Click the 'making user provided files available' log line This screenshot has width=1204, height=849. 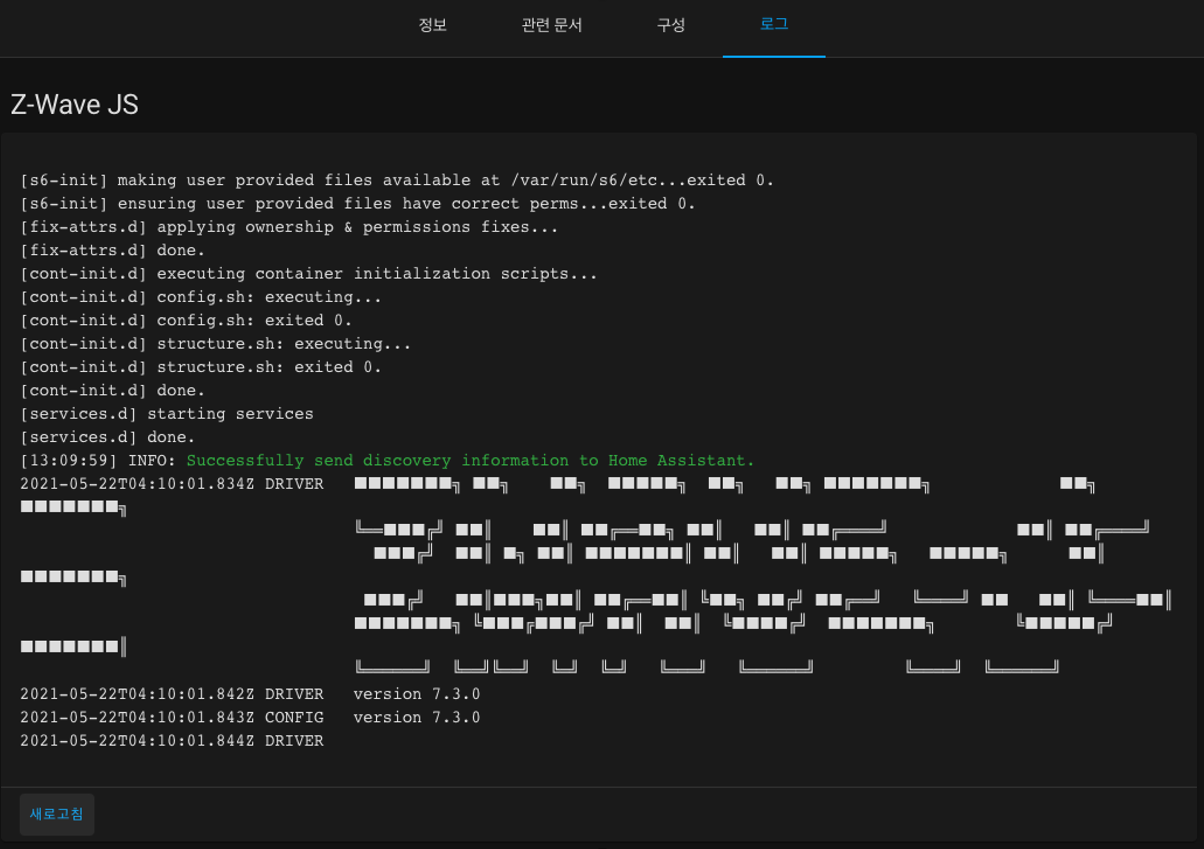click(397, 181)
